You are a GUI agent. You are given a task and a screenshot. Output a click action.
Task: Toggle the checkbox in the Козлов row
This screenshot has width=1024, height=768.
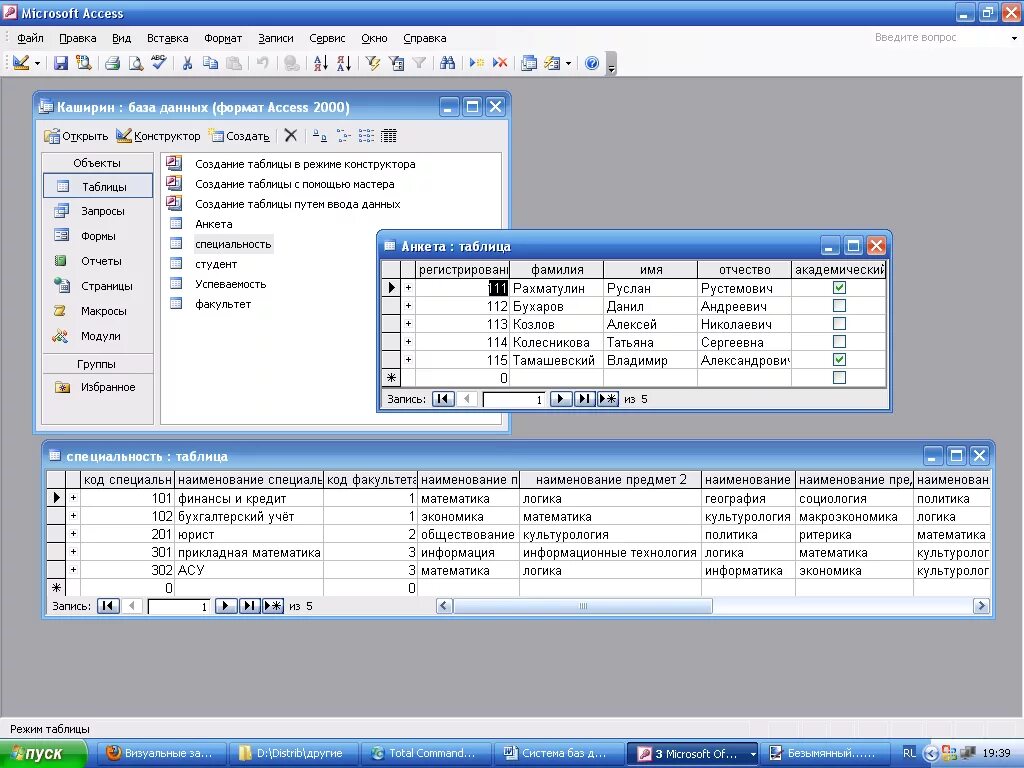840,323
